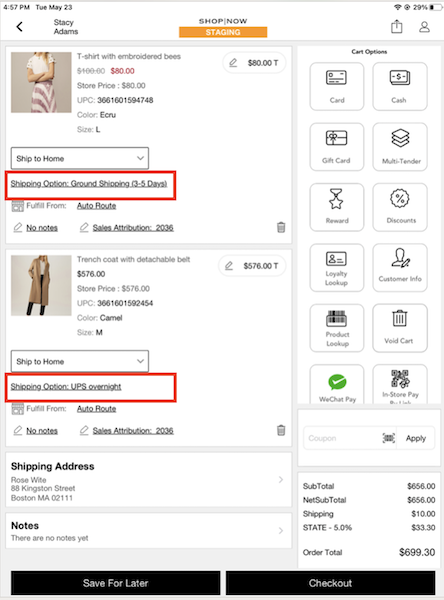This screenshot has height=600, width=444.
Task: Open the Discounts option
Action: point(400,207)
